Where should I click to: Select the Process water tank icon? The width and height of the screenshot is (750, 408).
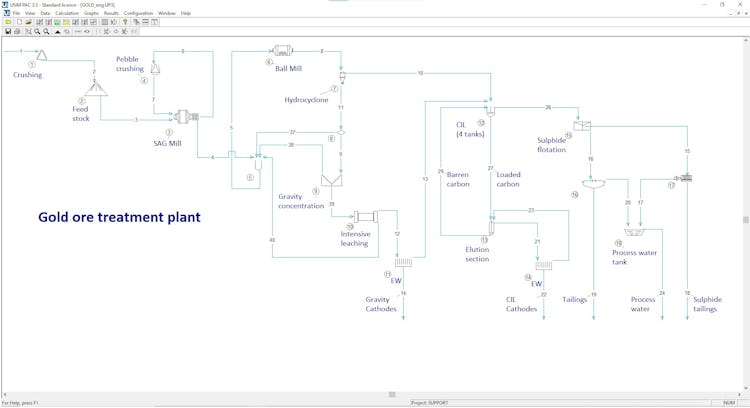coord(635,232)
